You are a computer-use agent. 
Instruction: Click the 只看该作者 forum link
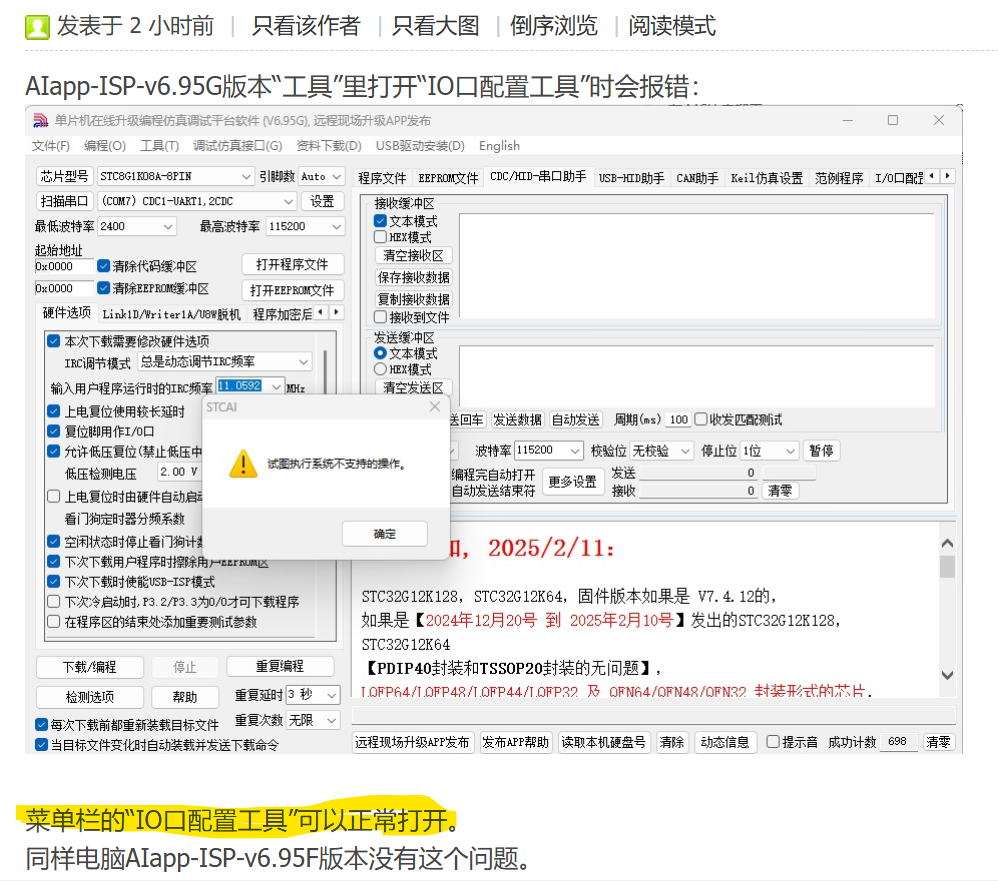306,26
